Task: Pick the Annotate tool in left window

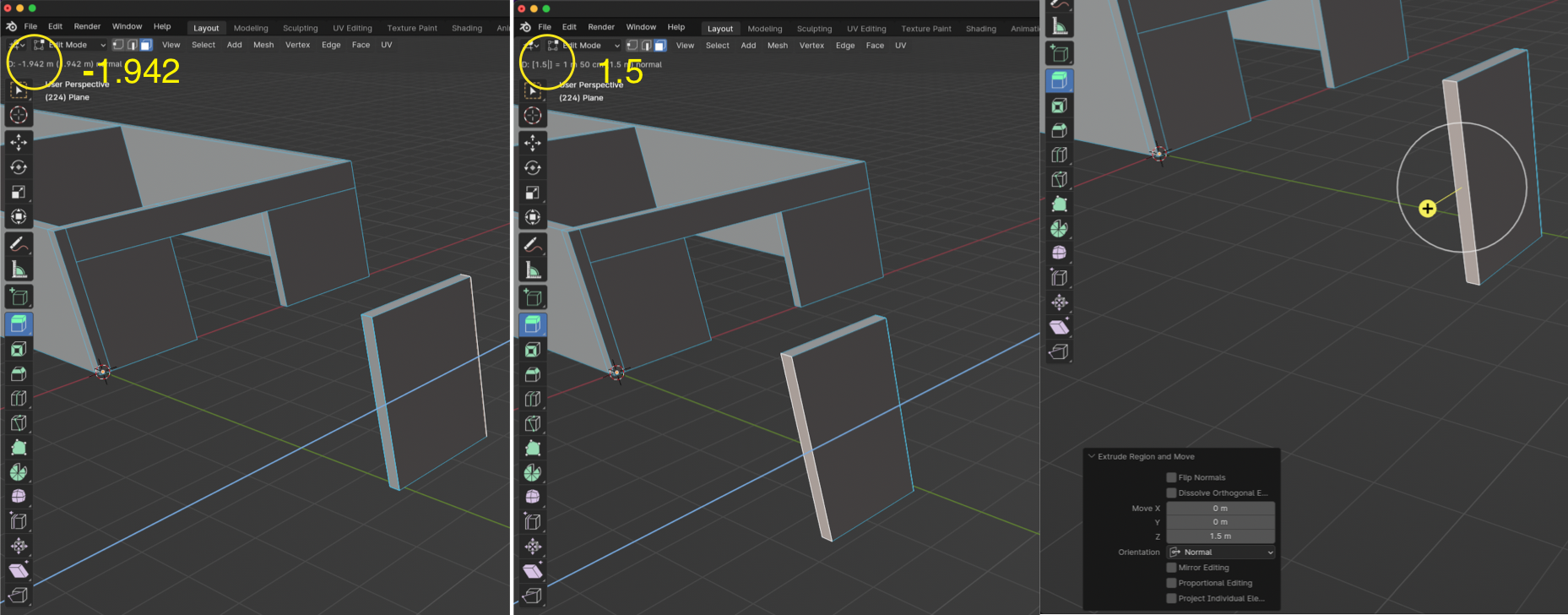Action: click(x=19, y=245)
